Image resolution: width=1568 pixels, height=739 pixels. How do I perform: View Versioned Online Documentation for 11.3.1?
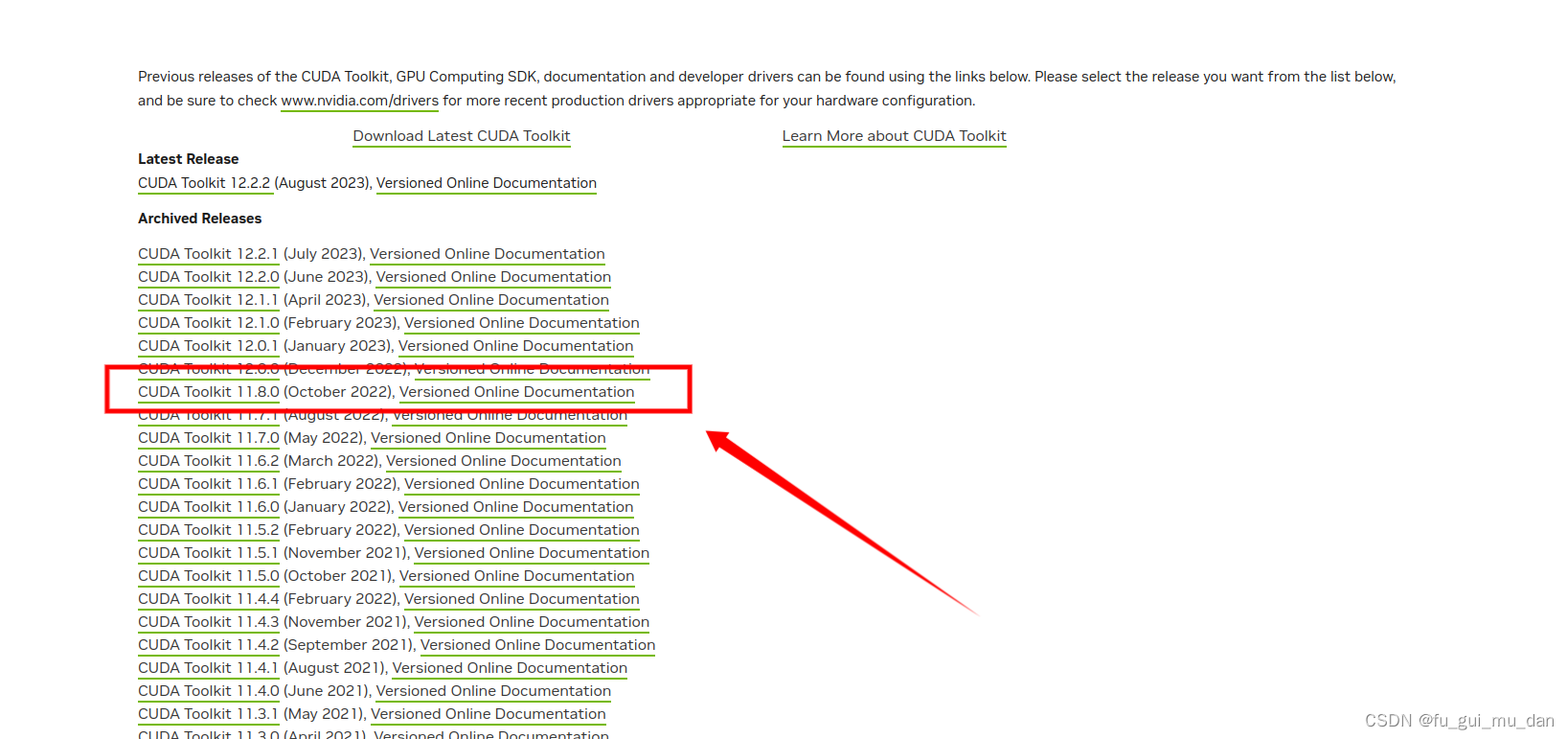pos(489,714)
